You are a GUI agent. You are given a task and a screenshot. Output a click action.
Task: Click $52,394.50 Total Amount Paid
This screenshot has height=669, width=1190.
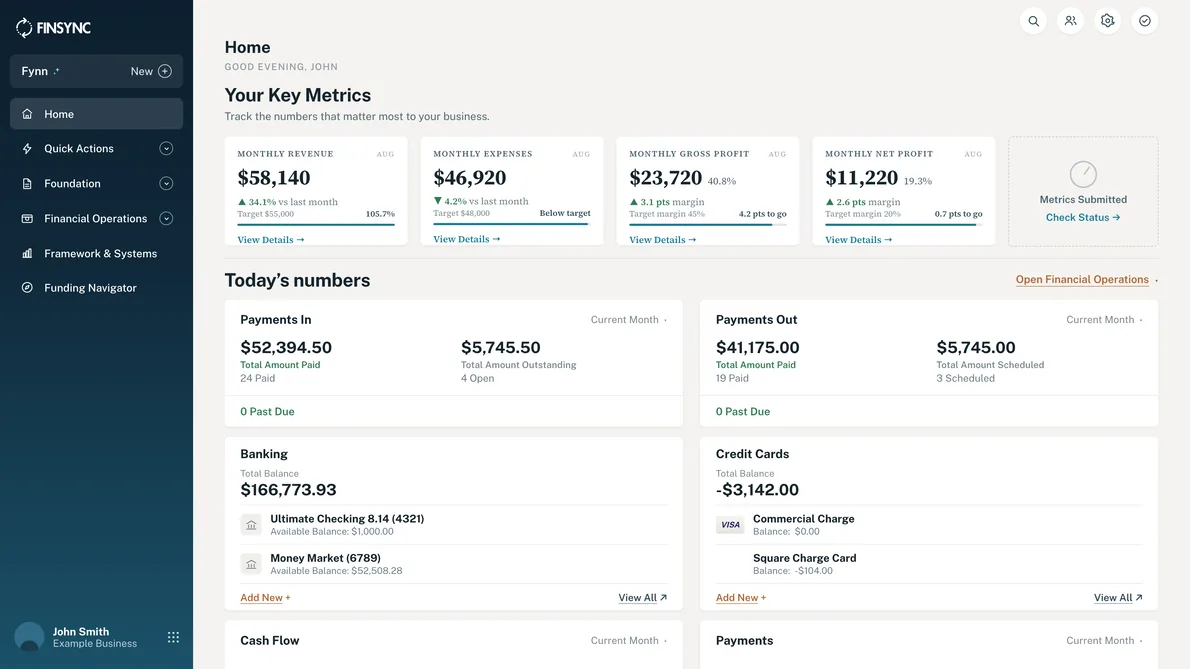(286, 347)
